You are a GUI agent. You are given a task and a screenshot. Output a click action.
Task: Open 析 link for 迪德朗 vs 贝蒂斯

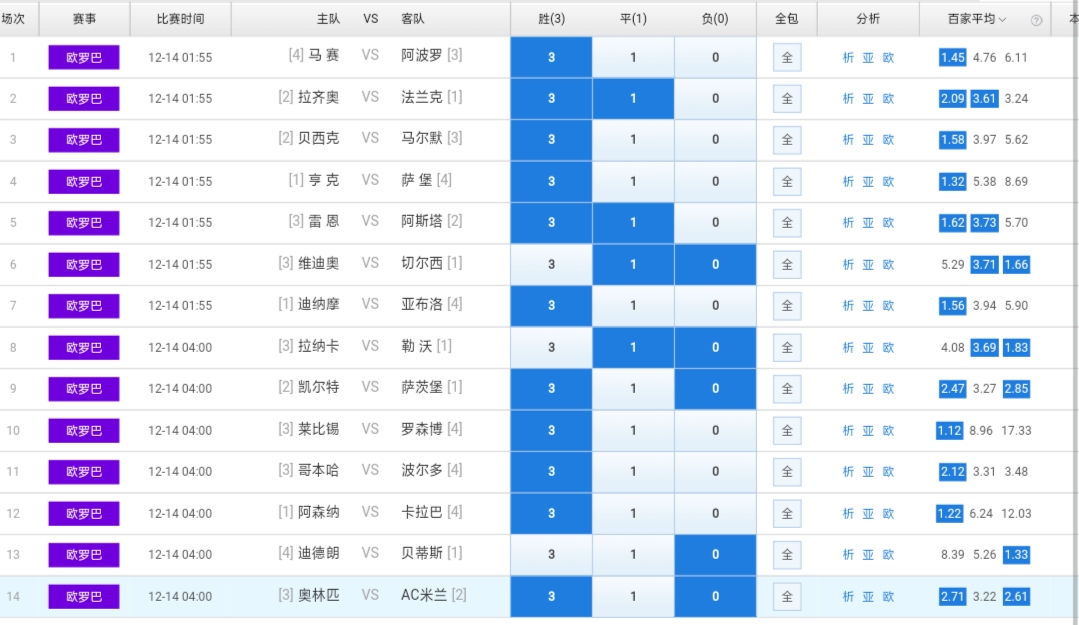848,555
